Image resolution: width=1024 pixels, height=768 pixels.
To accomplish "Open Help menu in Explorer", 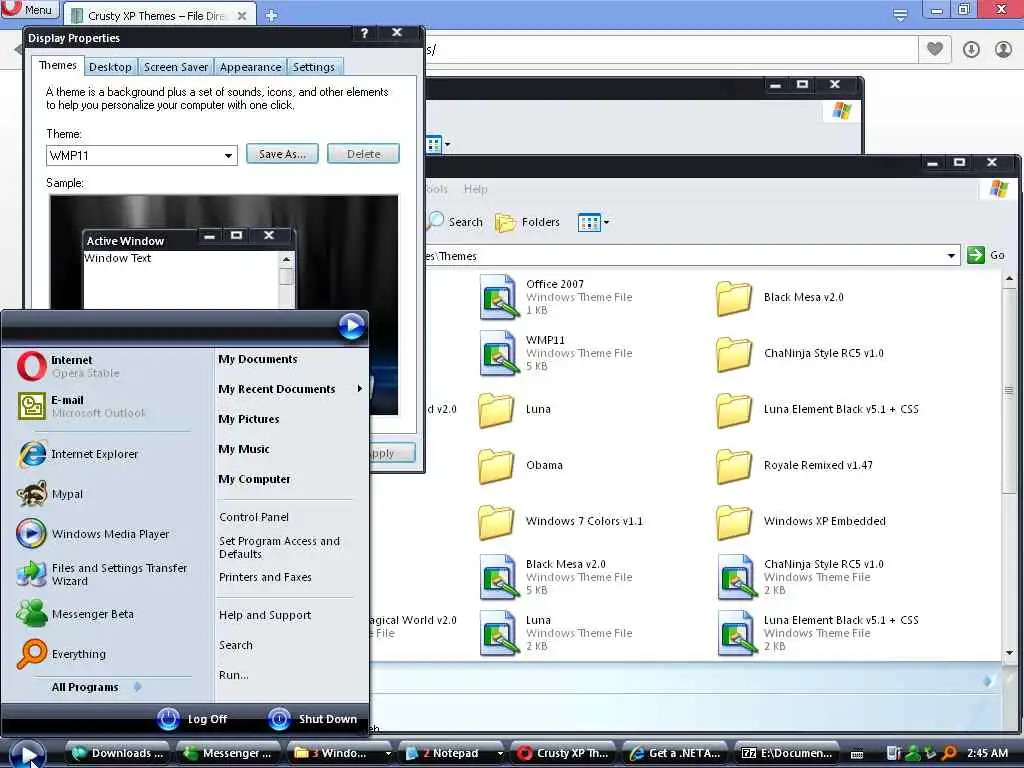I will [x=475, y=189].
